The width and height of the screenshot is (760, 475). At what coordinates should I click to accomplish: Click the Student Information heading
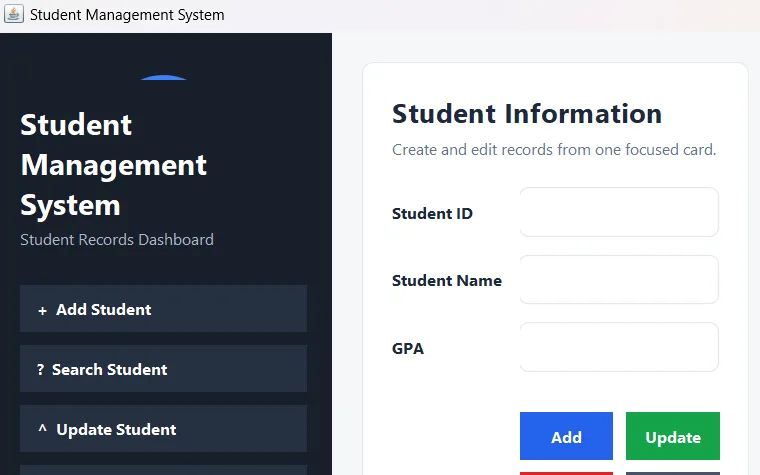pos(527,114)
